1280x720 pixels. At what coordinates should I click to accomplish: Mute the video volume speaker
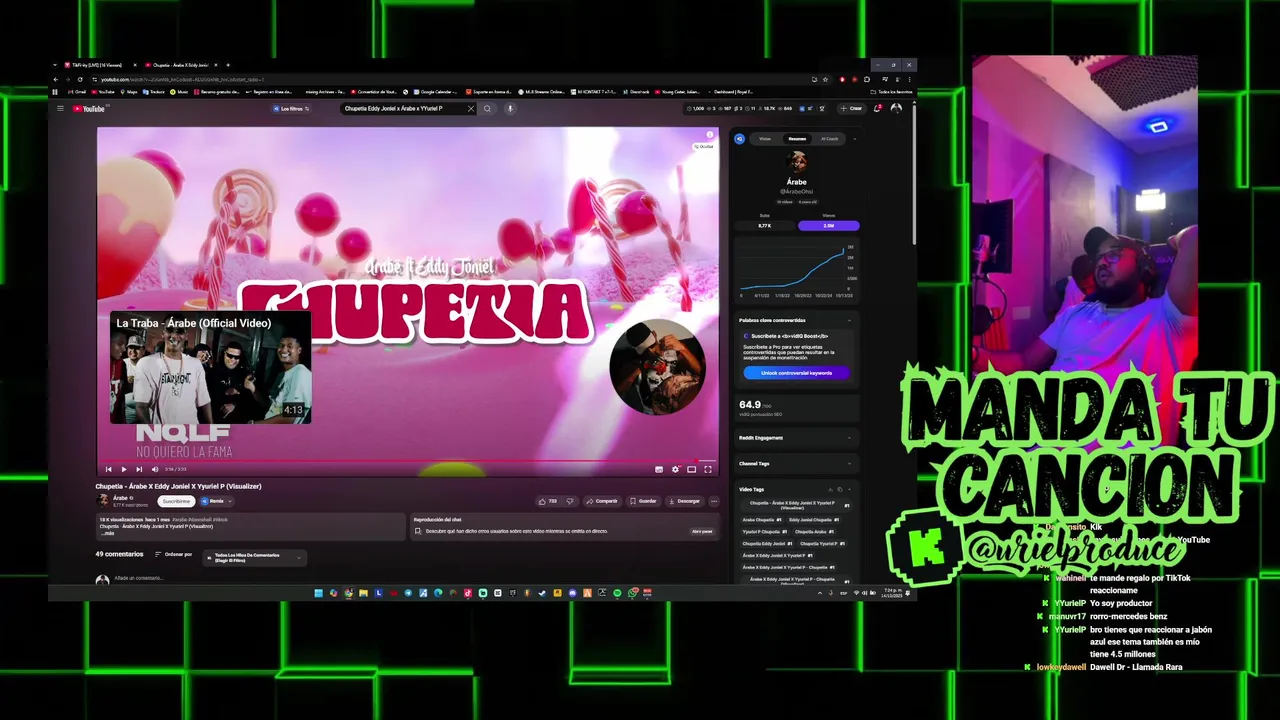pyautogui.click(x=154, y=469)
